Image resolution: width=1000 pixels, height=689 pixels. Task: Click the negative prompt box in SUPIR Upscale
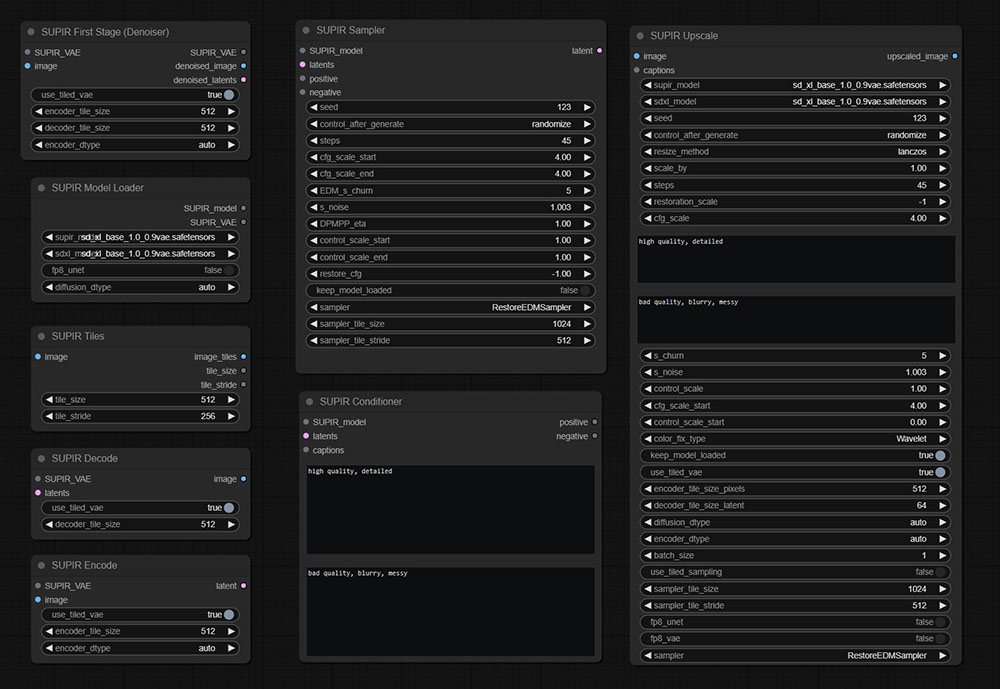click(x=796, y=319)
